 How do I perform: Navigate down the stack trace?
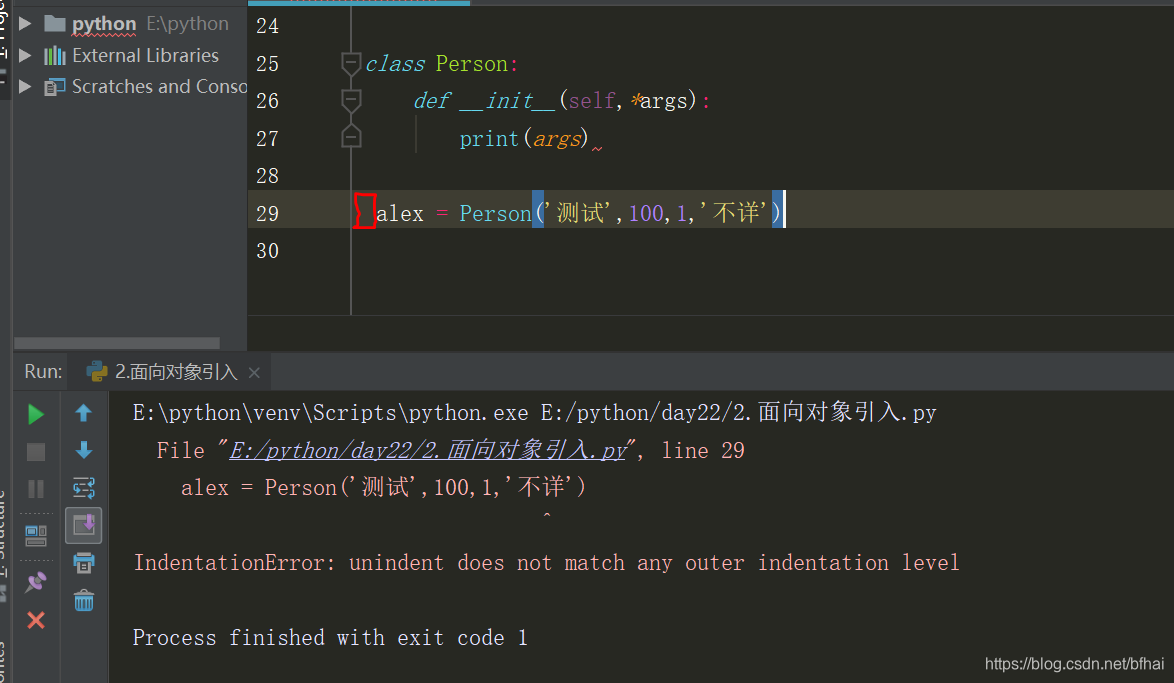[x=84, y=451]
